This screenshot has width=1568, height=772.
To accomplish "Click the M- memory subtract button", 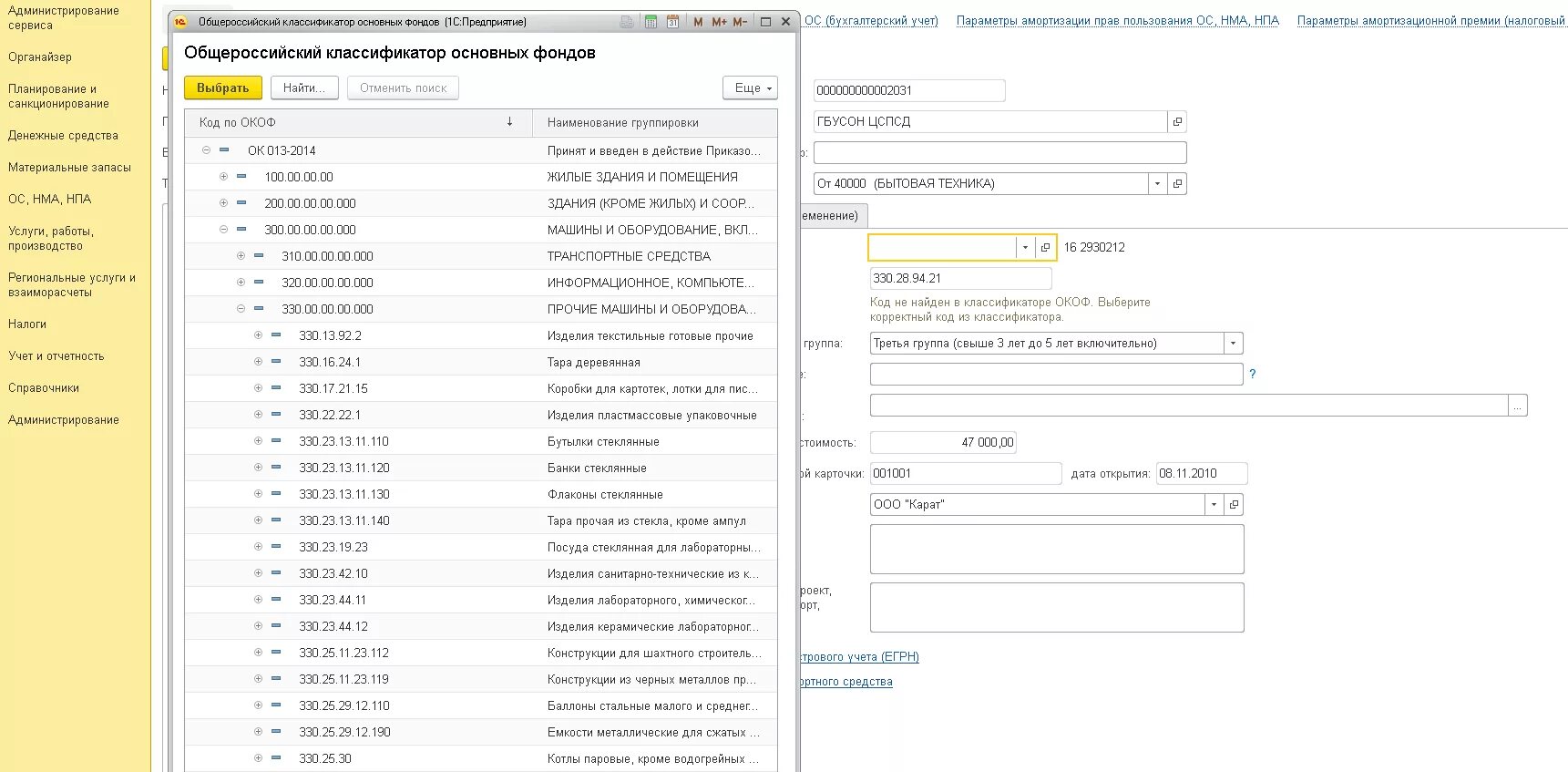I will [740, 22].
